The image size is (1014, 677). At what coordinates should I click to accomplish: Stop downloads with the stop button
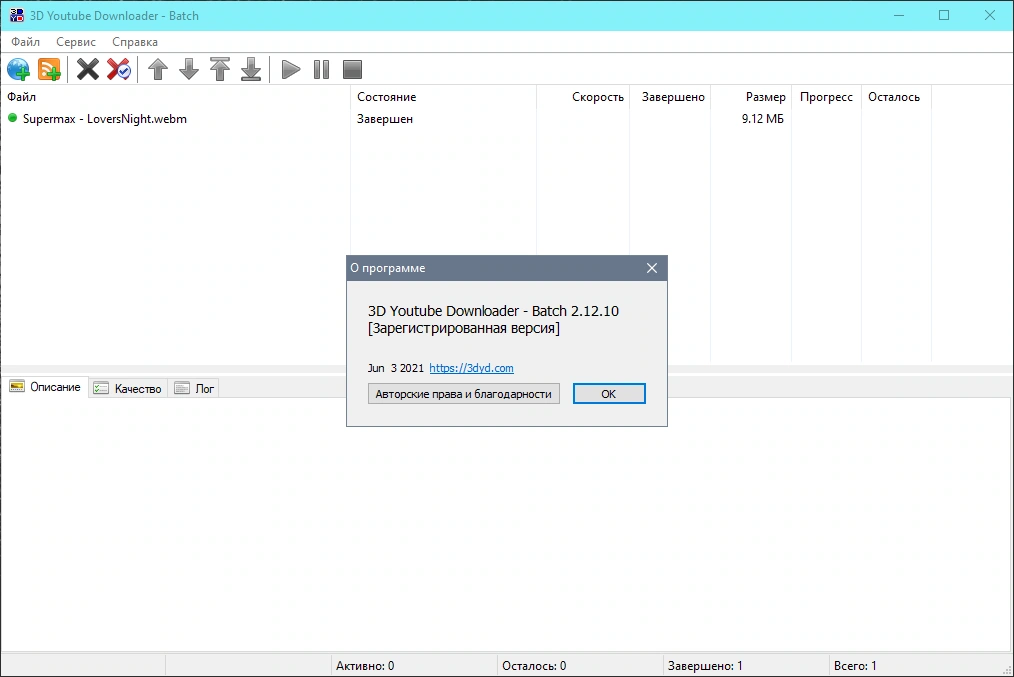point(352,69)
